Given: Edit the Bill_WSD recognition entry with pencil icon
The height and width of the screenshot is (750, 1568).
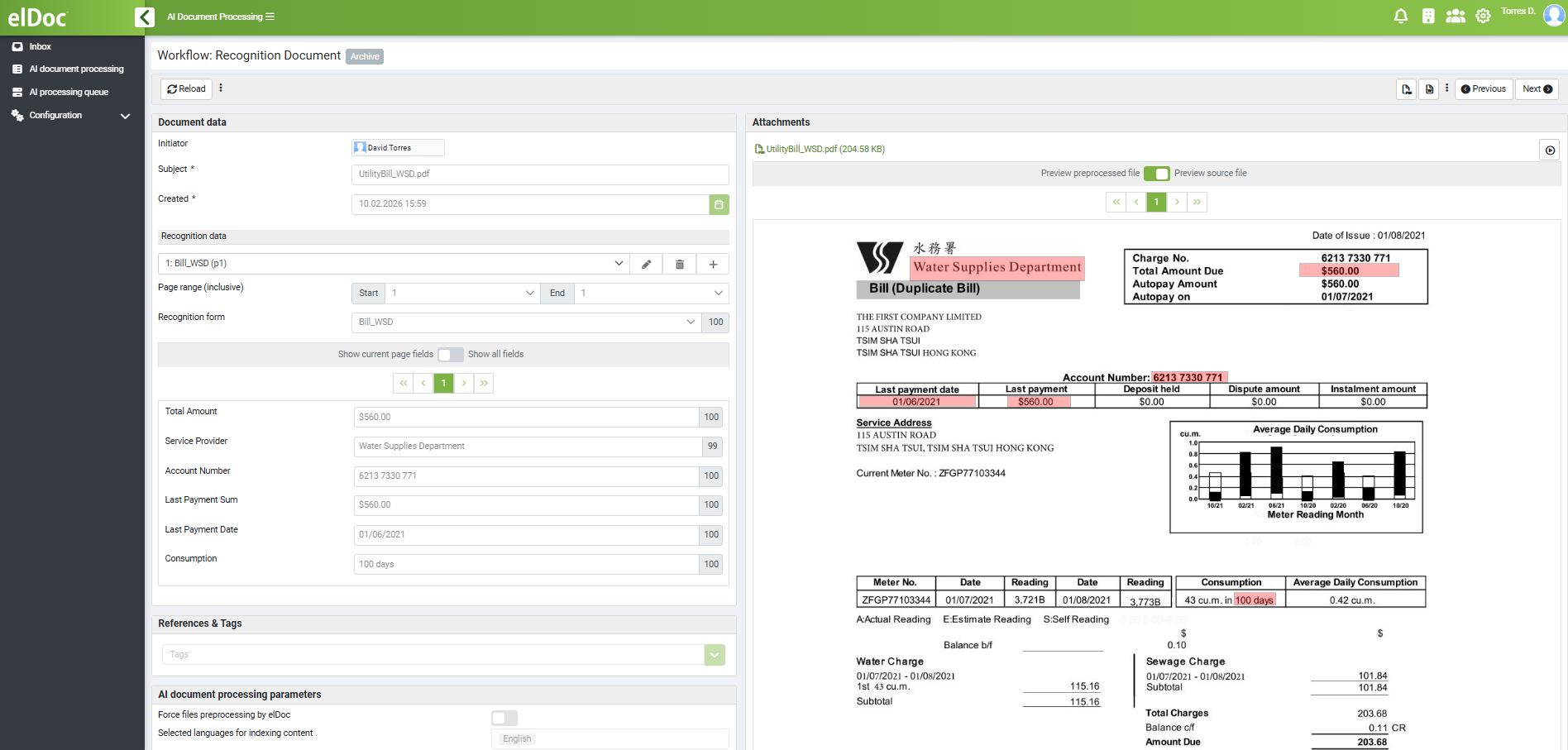Looking at the screenshot, I should tap(647, 264).
